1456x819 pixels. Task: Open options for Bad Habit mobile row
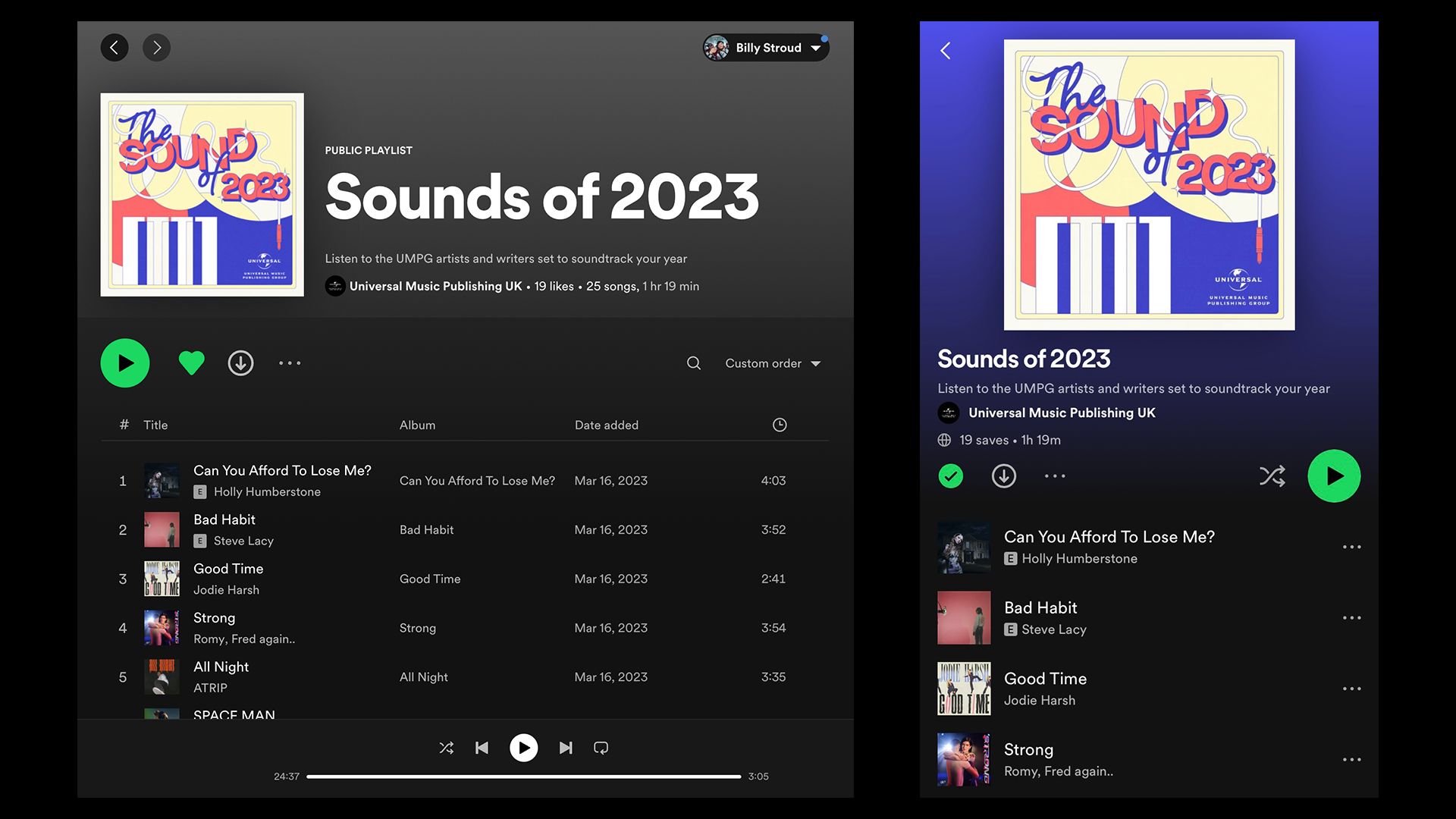coord(1351,618)
